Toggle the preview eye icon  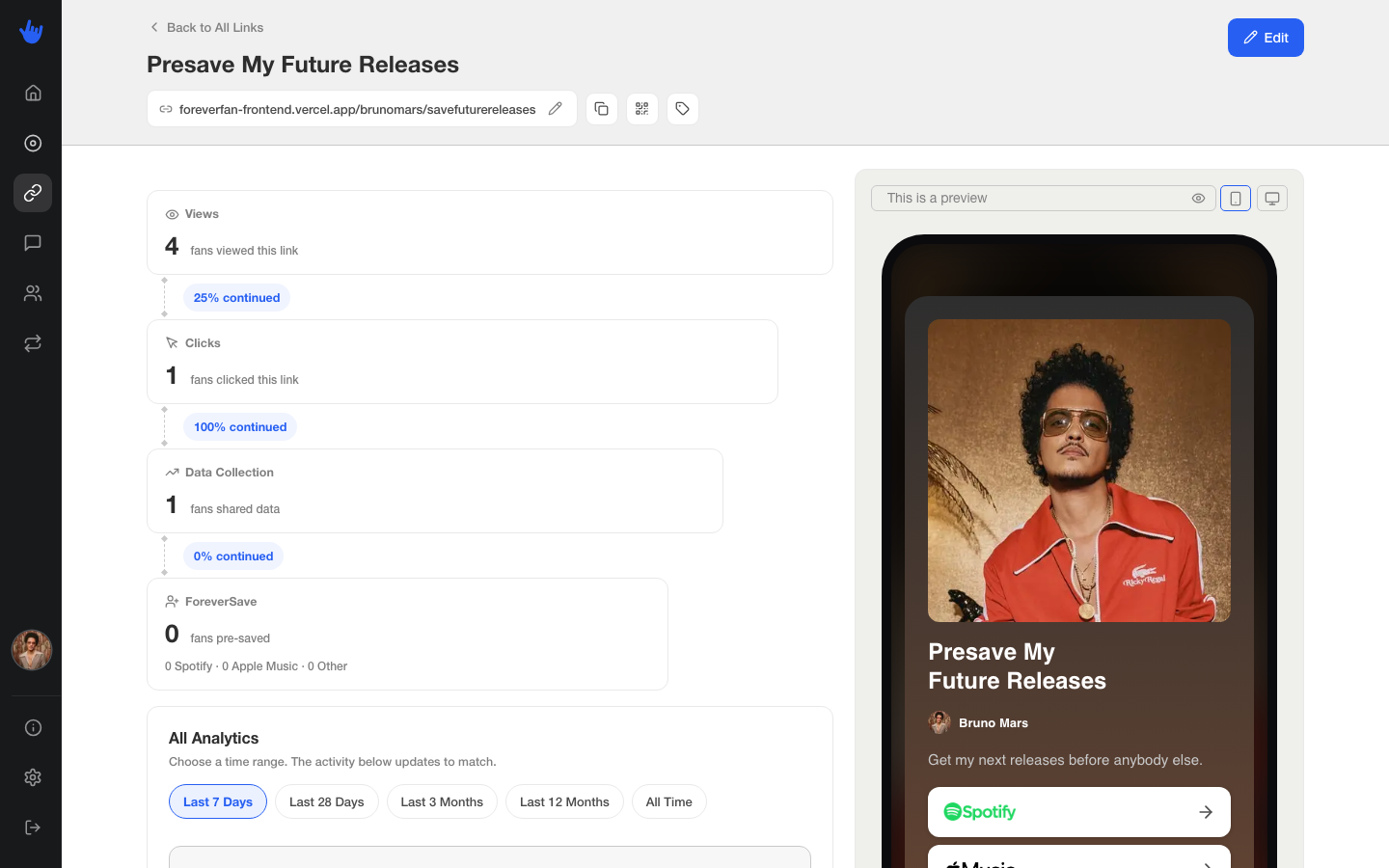coord(1198,199)
